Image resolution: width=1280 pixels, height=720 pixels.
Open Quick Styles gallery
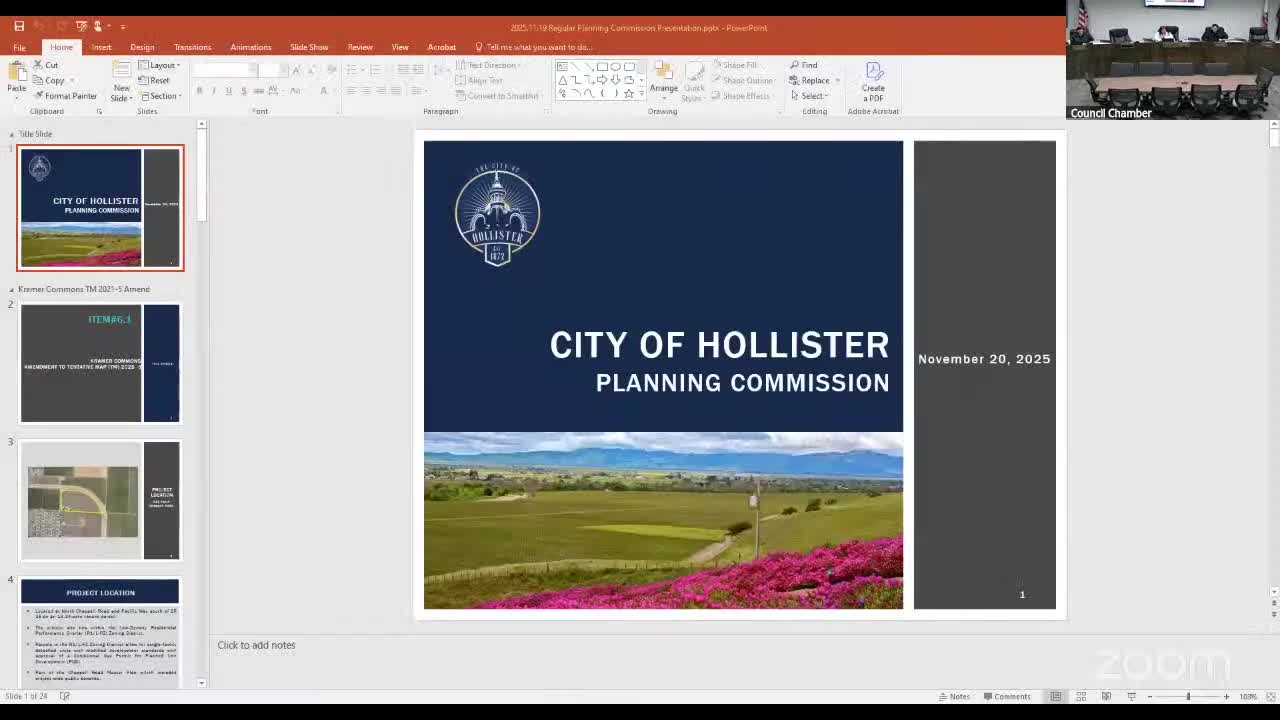692,80
